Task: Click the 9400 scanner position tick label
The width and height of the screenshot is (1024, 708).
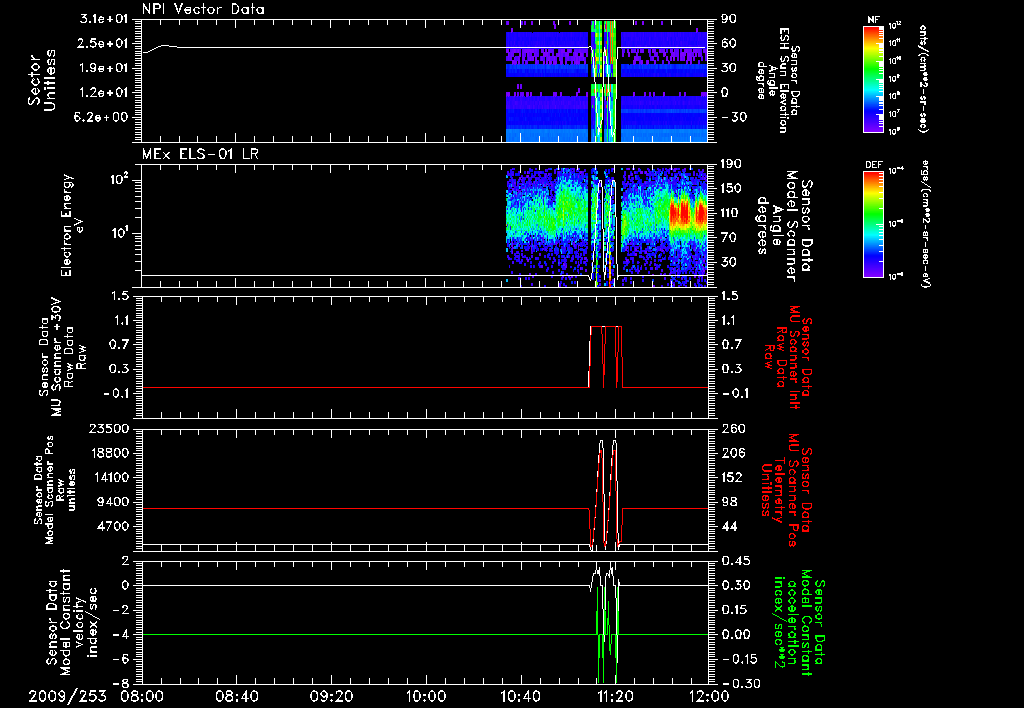Action: (x=112, y=502)
